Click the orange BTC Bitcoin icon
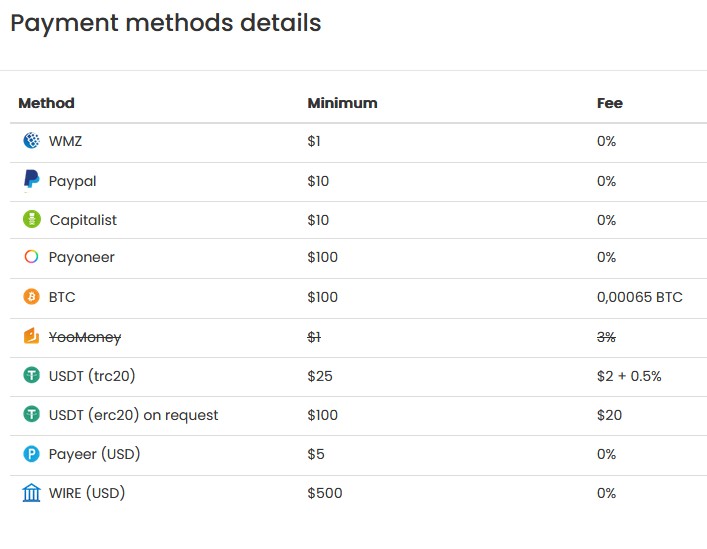 [x=32, y=297]
